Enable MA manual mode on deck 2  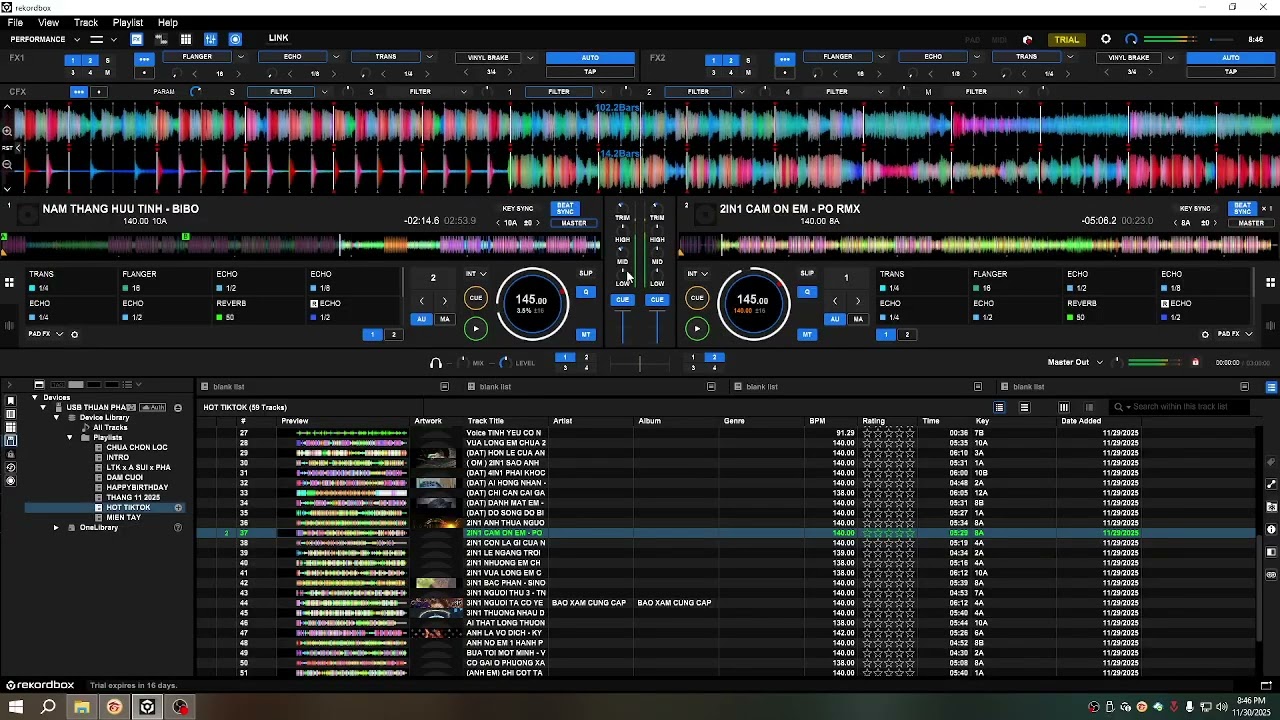(858, 319)
